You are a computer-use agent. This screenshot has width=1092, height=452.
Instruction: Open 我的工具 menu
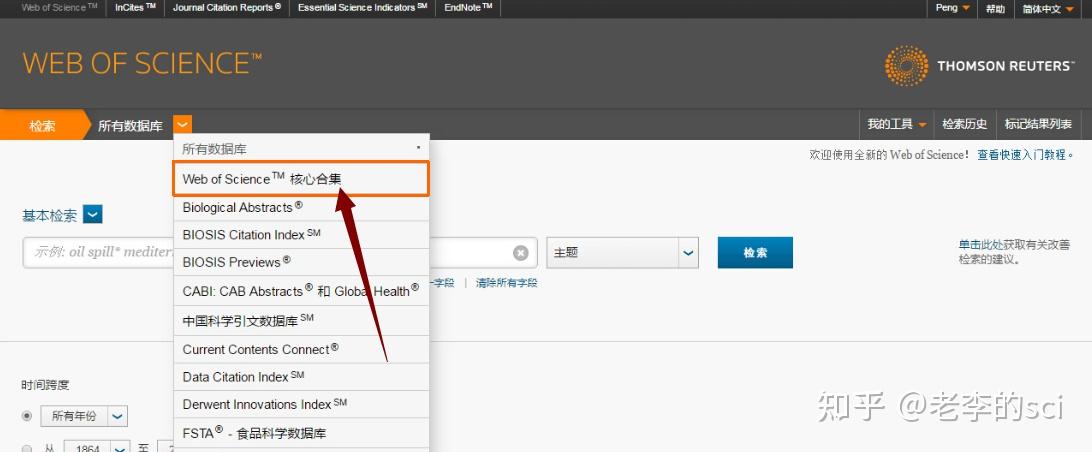tap(896, 125)
